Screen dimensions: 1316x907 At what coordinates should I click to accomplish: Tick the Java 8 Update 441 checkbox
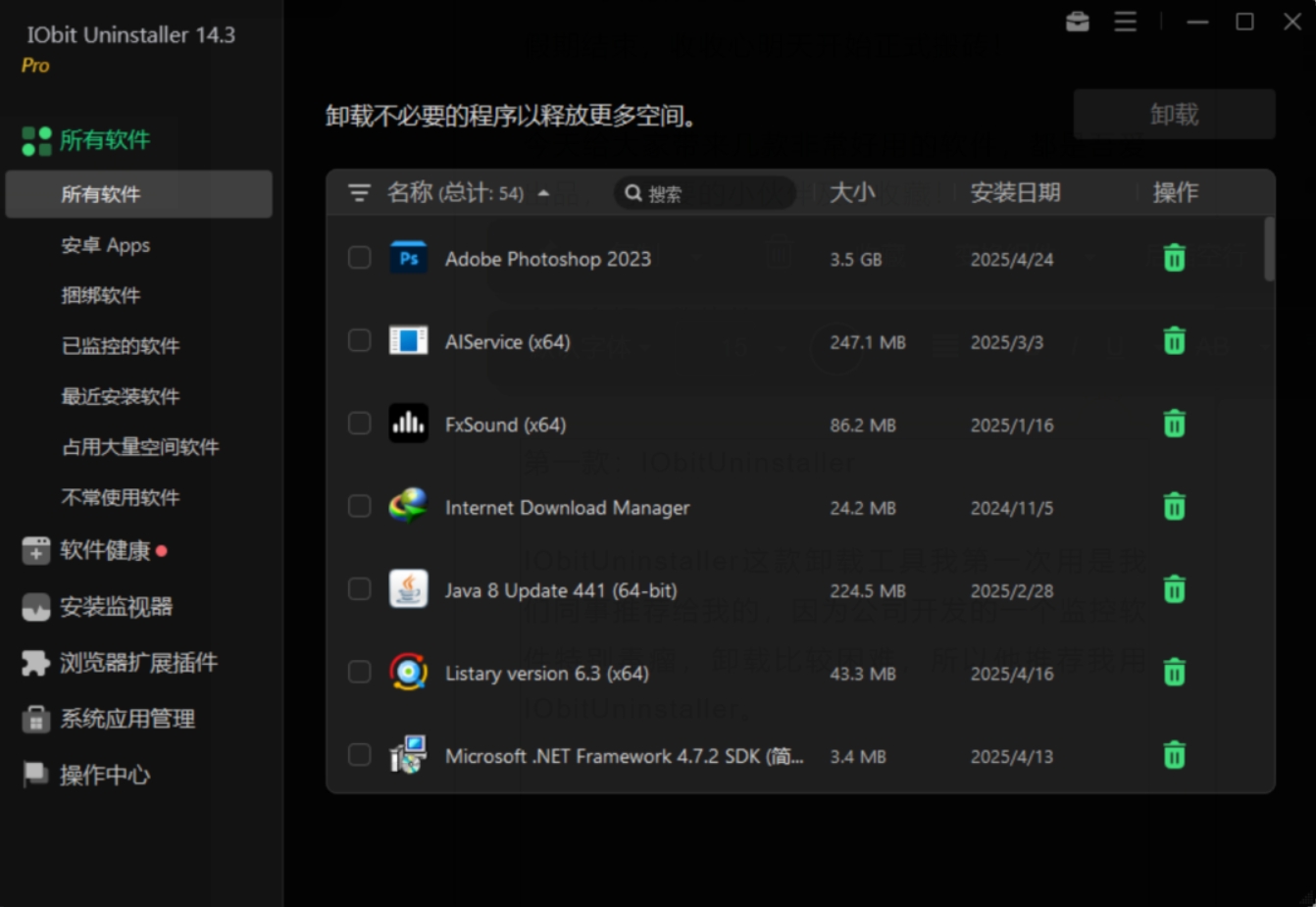point(360,588)
